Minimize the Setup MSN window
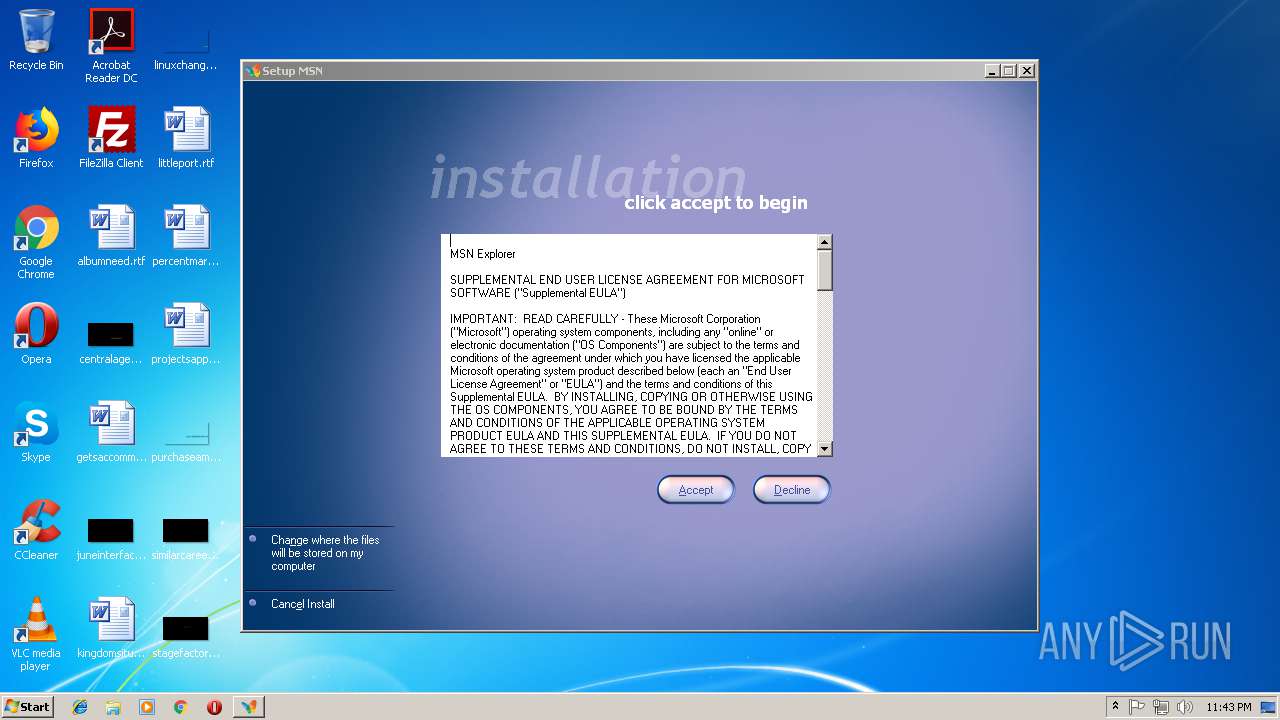 tap(992, 71)
